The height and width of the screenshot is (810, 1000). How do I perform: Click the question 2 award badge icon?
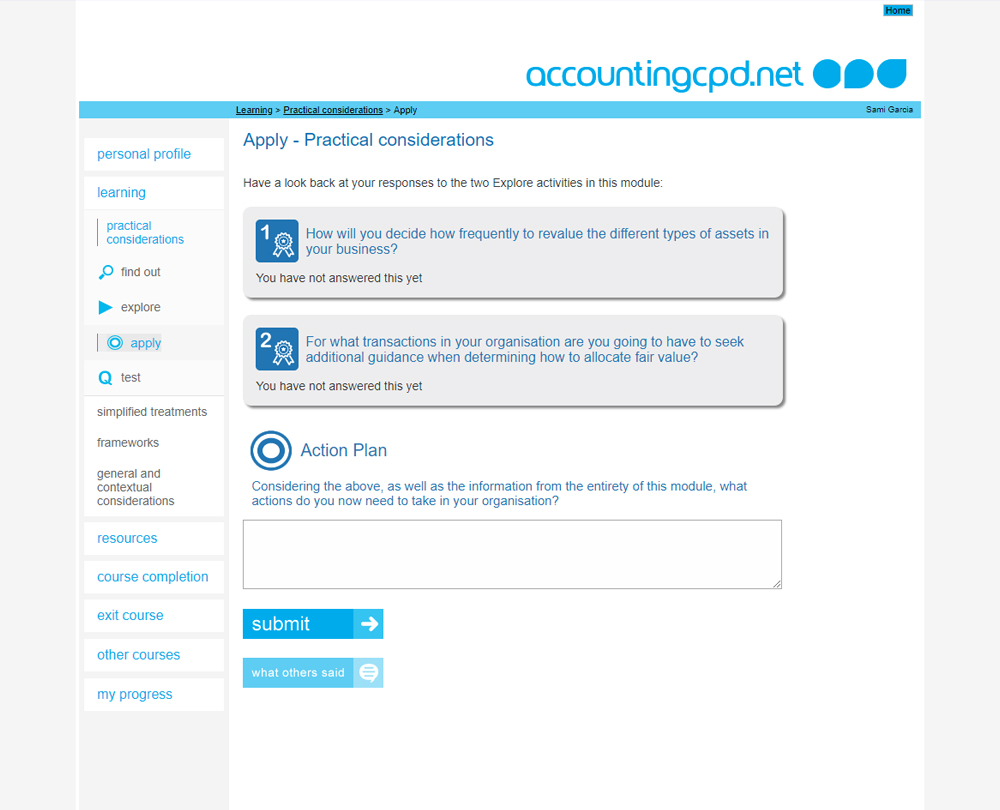click(277, 349)
